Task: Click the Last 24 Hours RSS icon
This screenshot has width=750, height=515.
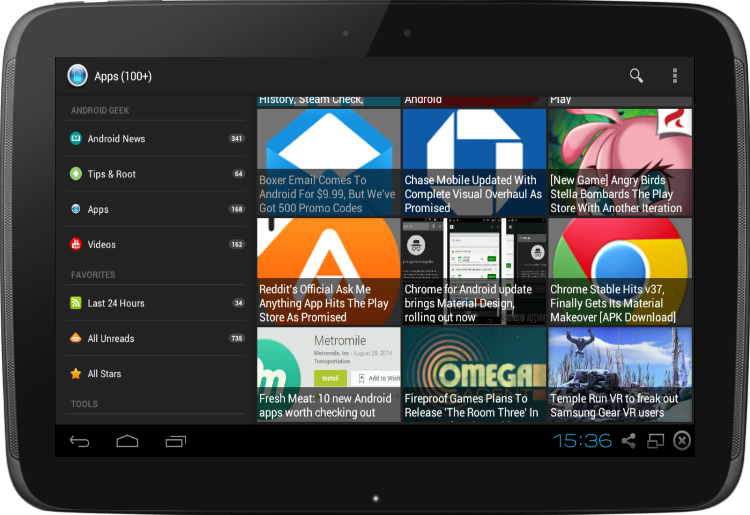Action: pos(76,303)
